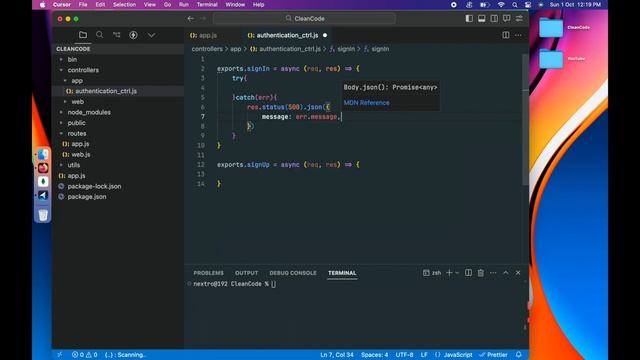Image resolution: width=640 pixels, height=360 pixels.
Task: Open the Terminal menu in menu bar
Action: pyautogui.click(x=207, y=4)
